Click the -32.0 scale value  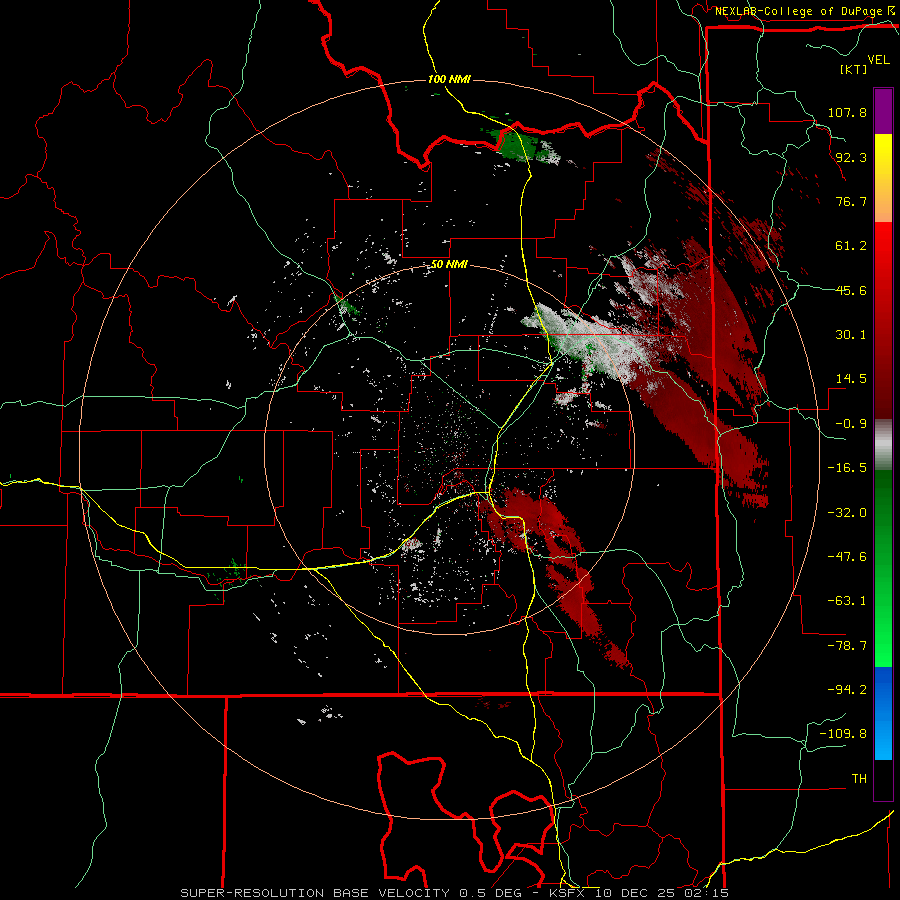tap(847, 513)
